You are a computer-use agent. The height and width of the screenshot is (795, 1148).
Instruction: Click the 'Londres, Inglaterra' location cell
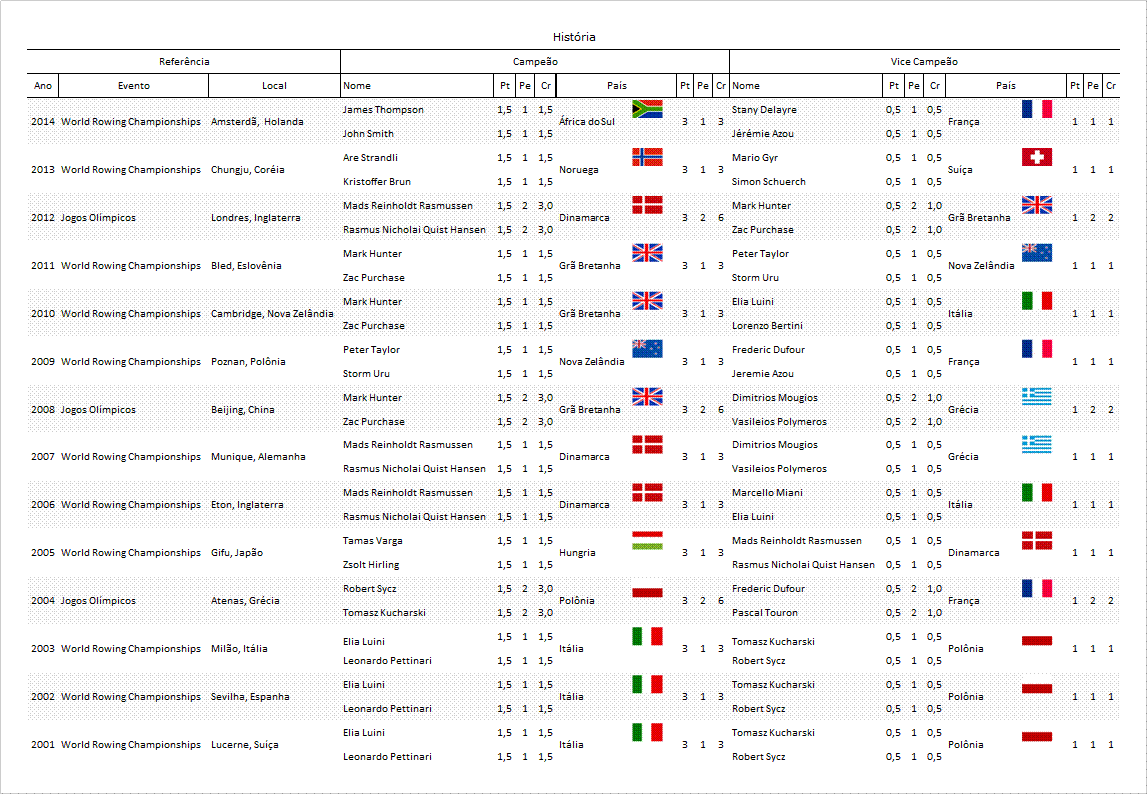coord(256,217)
